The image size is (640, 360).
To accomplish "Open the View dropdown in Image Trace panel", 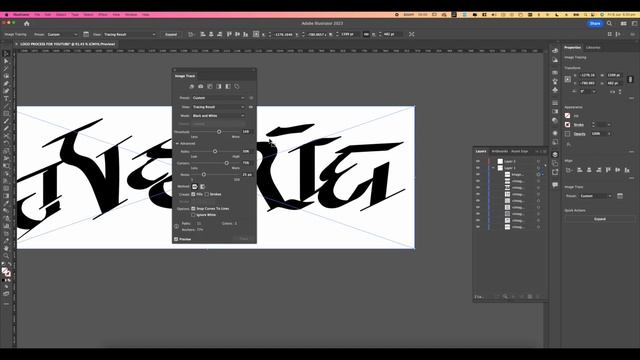I will coord(218,107).
